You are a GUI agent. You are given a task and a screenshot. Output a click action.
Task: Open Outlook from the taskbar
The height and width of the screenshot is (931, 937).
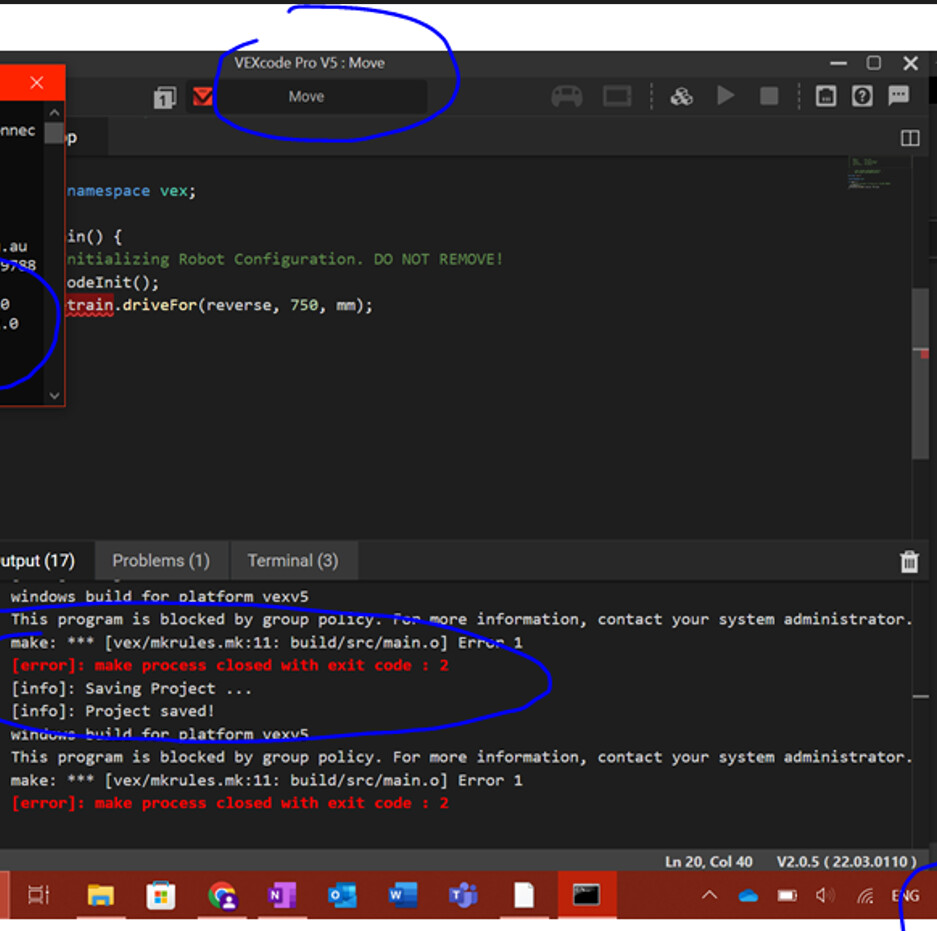click(342, 895)
